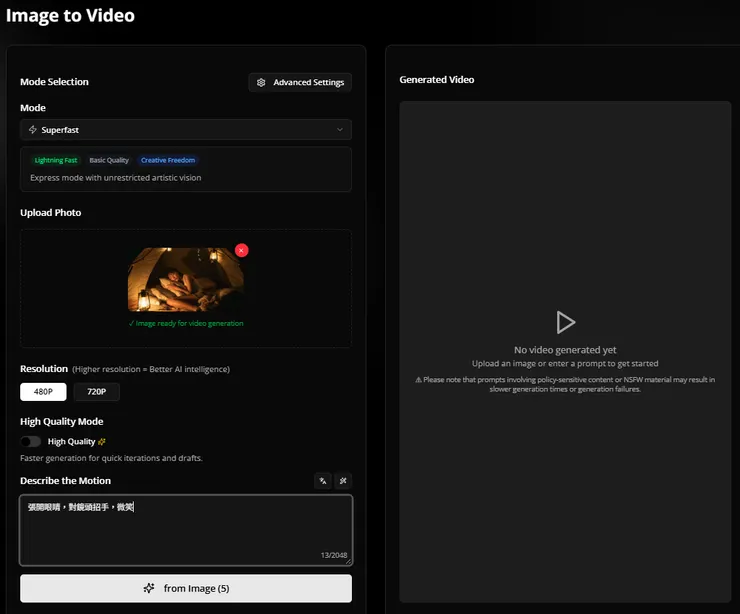This screenshot has height=614, width=740.
Task: Select 480P resolution
Action: click(x=43, y=392)
